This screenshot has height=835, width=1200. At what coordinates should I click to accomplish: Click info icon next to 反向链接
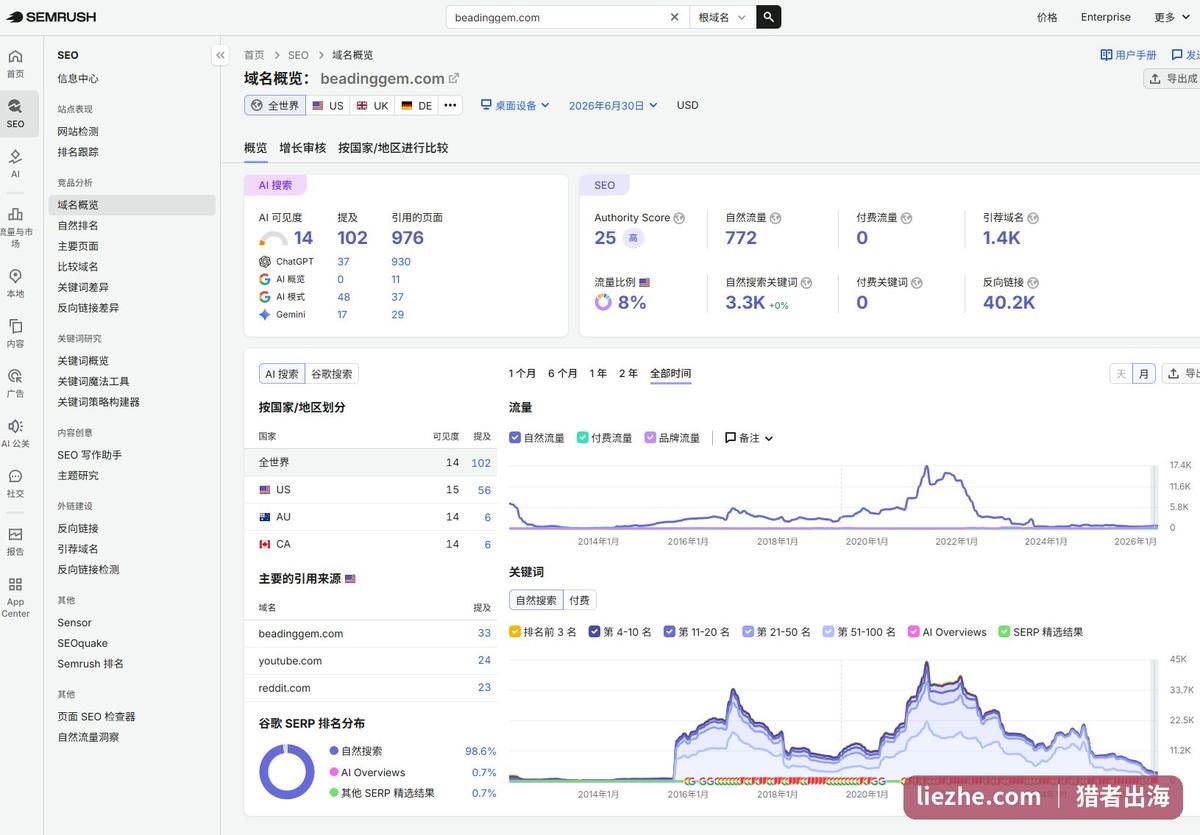[1032, 283]
